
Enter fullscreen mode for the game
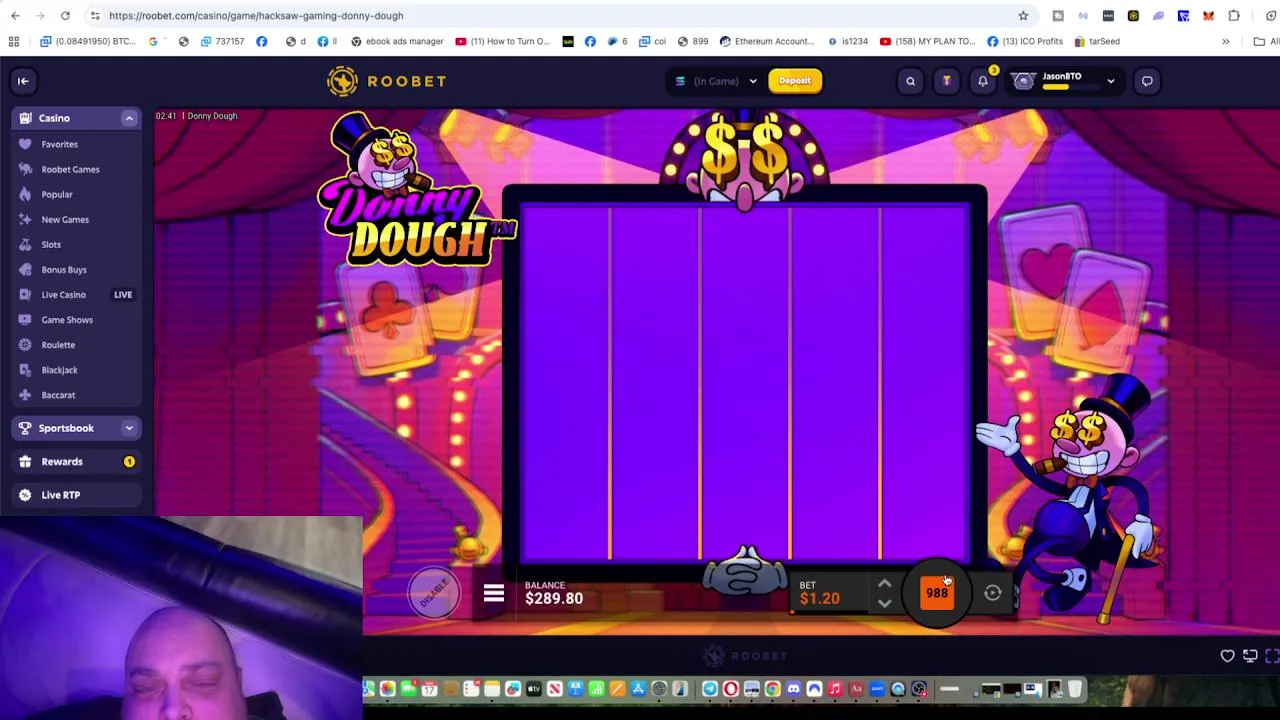[x=1272, y=656]
